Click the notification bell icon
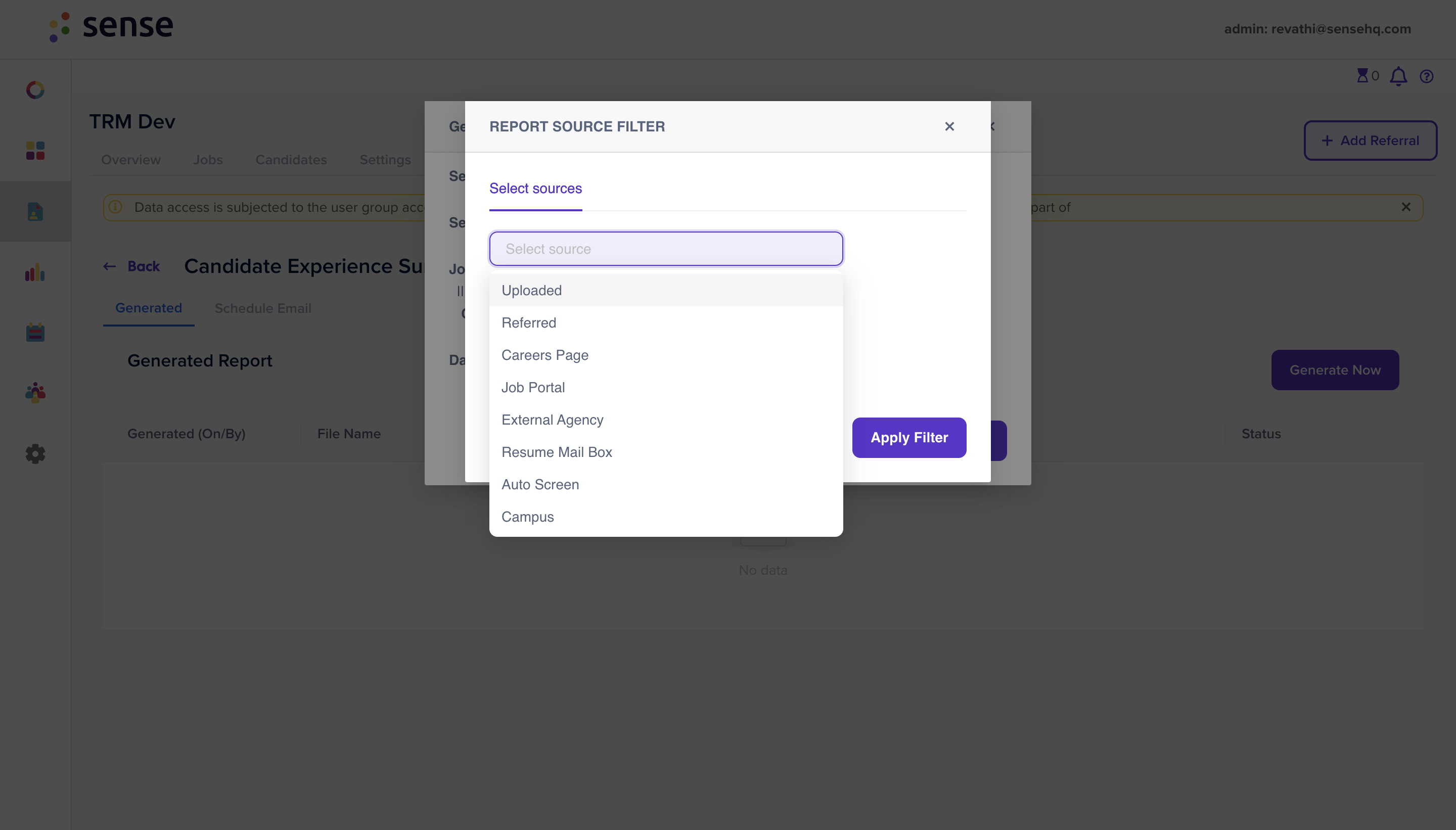Image resolution: width=1456 pixels, height=830 pixels. 1398,76
